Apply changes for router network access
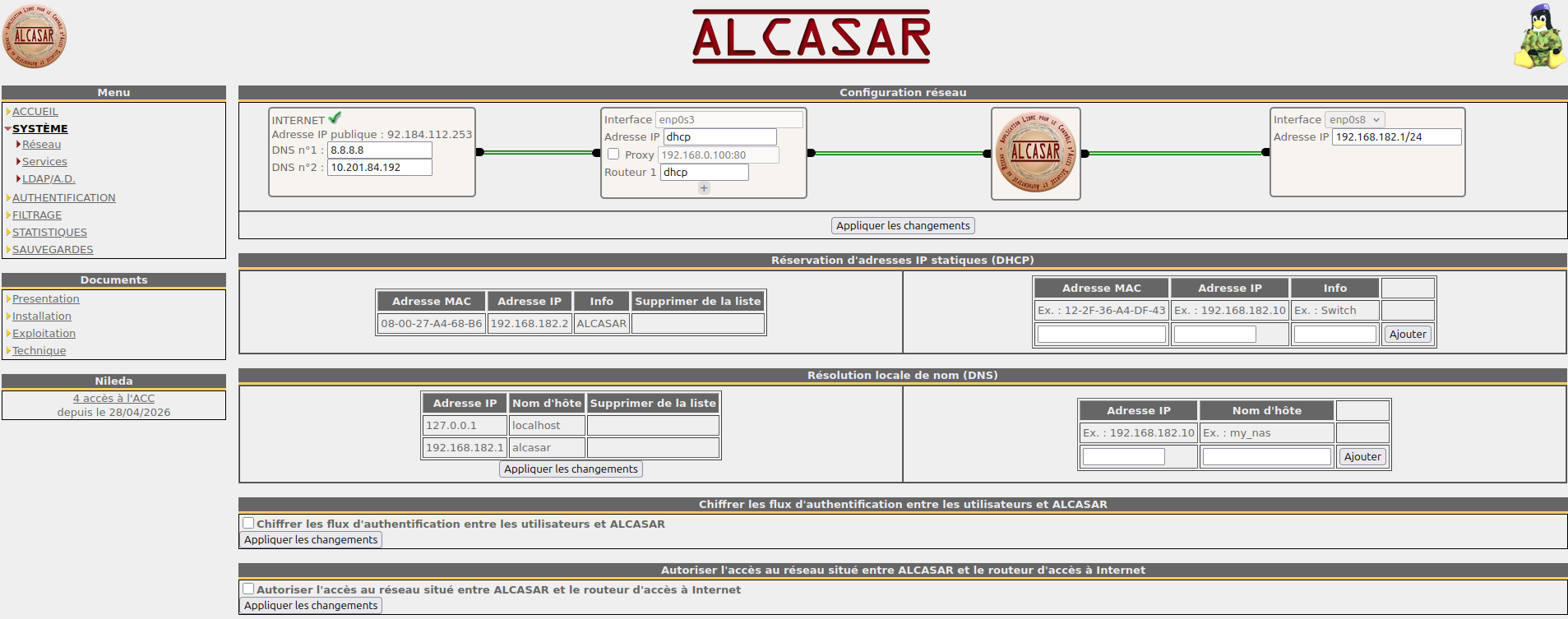Image resolution: width=1568 pixels, height=619 pixels. [311, 605]
